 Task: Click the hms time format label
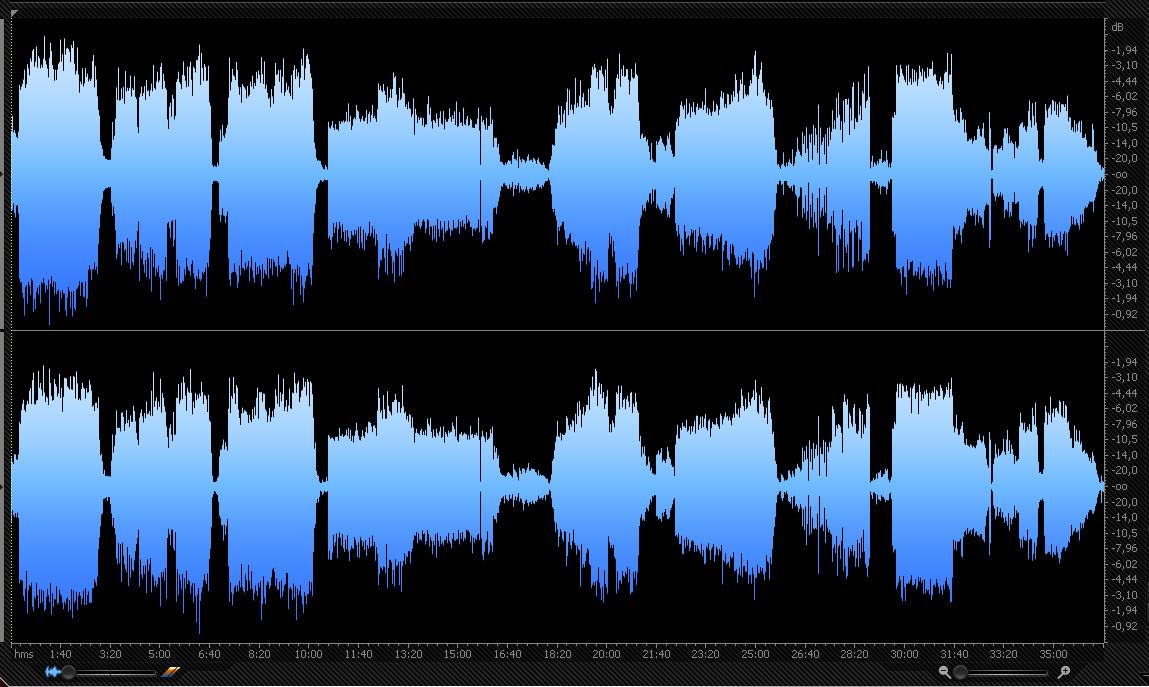[x=23, y=654]
